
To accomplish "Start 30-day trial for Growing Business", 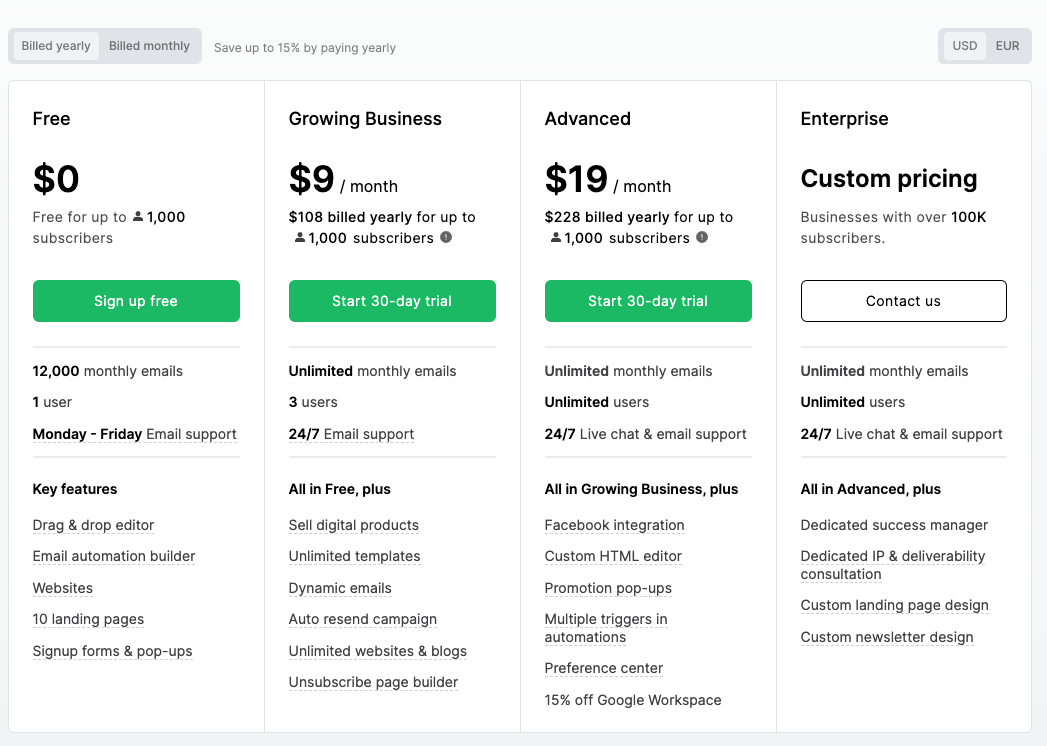I will (x=392, y=301).
